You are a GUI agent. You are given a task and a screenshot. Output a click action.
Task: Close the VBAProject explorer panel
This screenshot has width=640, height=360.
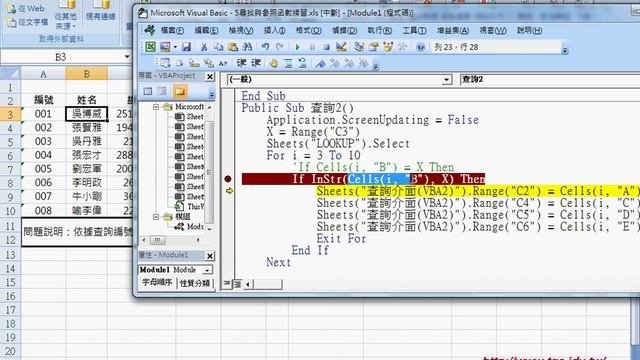(210, 76)
